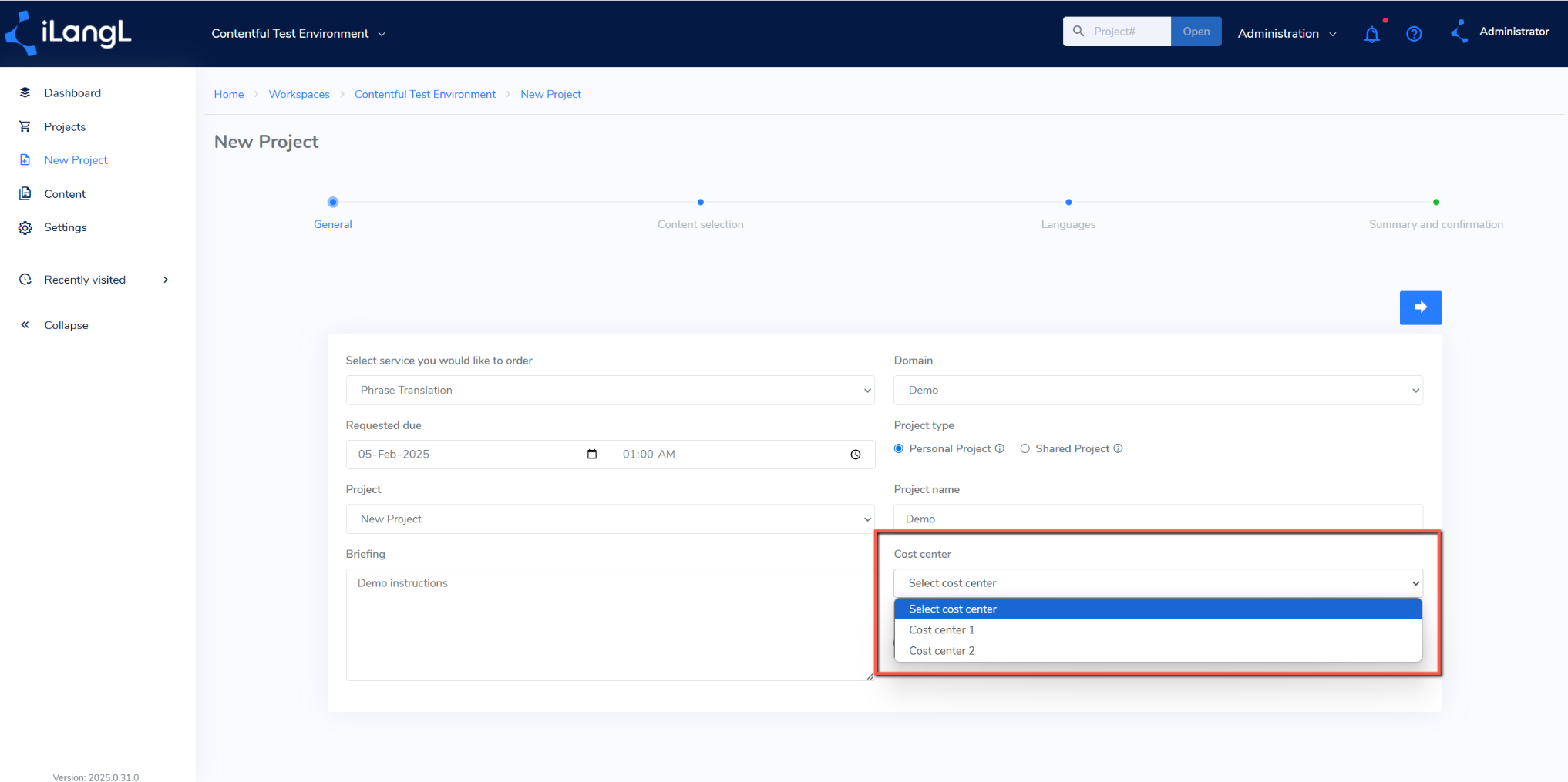Screen dimensions: 1568x782
Task: Expand the Administration menu
Action: 1287,33
